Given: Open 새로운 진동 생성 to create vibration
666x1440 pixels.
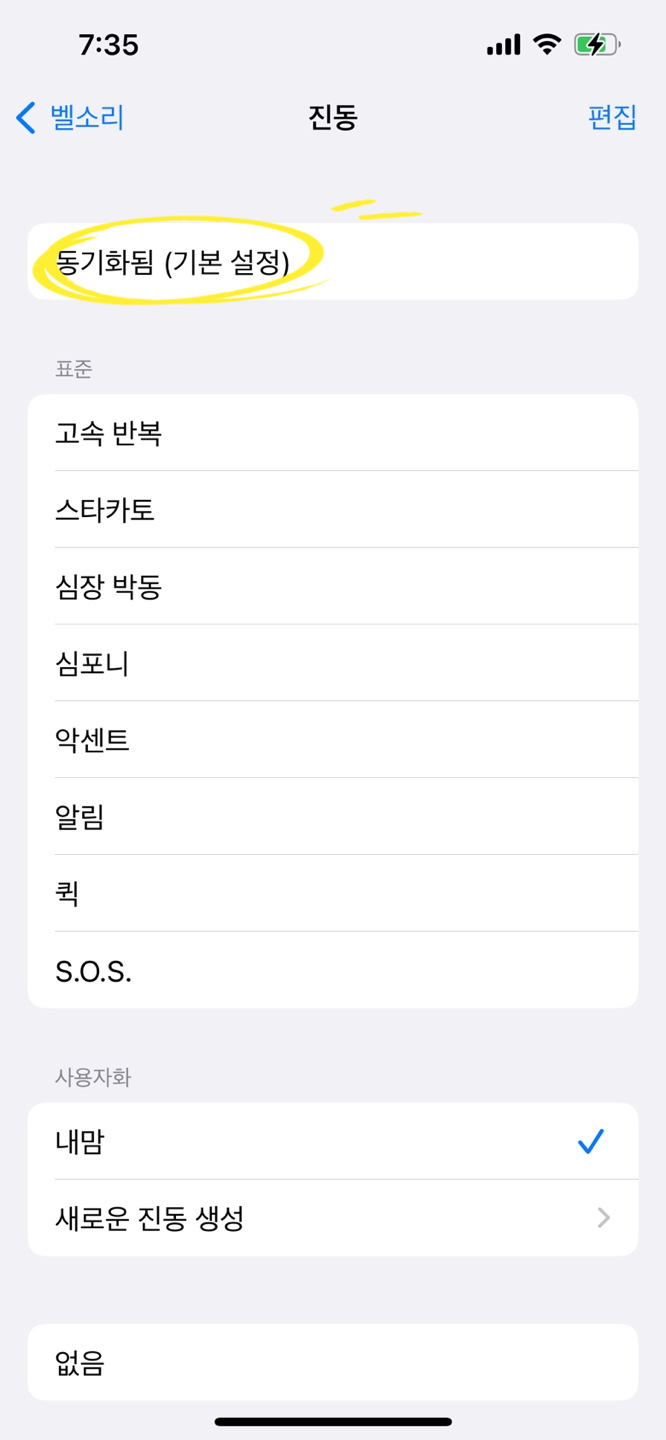Looking at the screenshot, I should click(333, 1218).
